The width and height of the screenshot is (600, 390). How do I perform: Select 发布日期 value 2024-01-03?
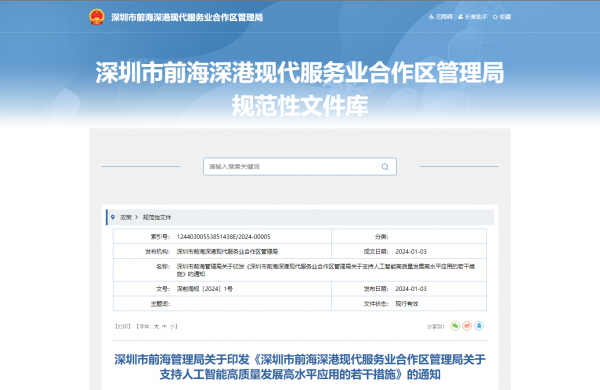click(411, 289)
